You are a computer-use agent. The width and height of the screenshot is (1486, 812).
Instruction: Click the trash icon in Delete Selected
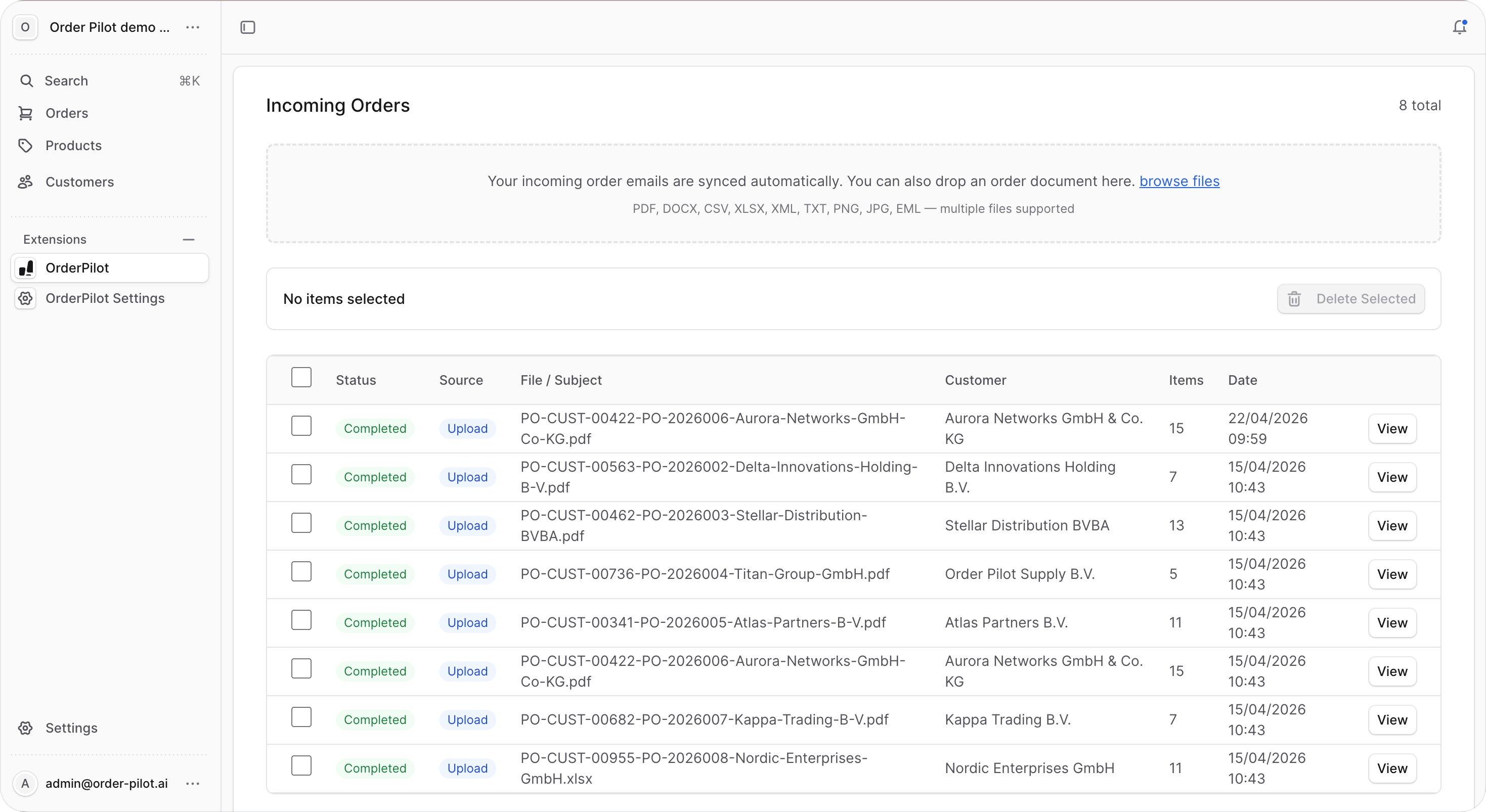1294,299
